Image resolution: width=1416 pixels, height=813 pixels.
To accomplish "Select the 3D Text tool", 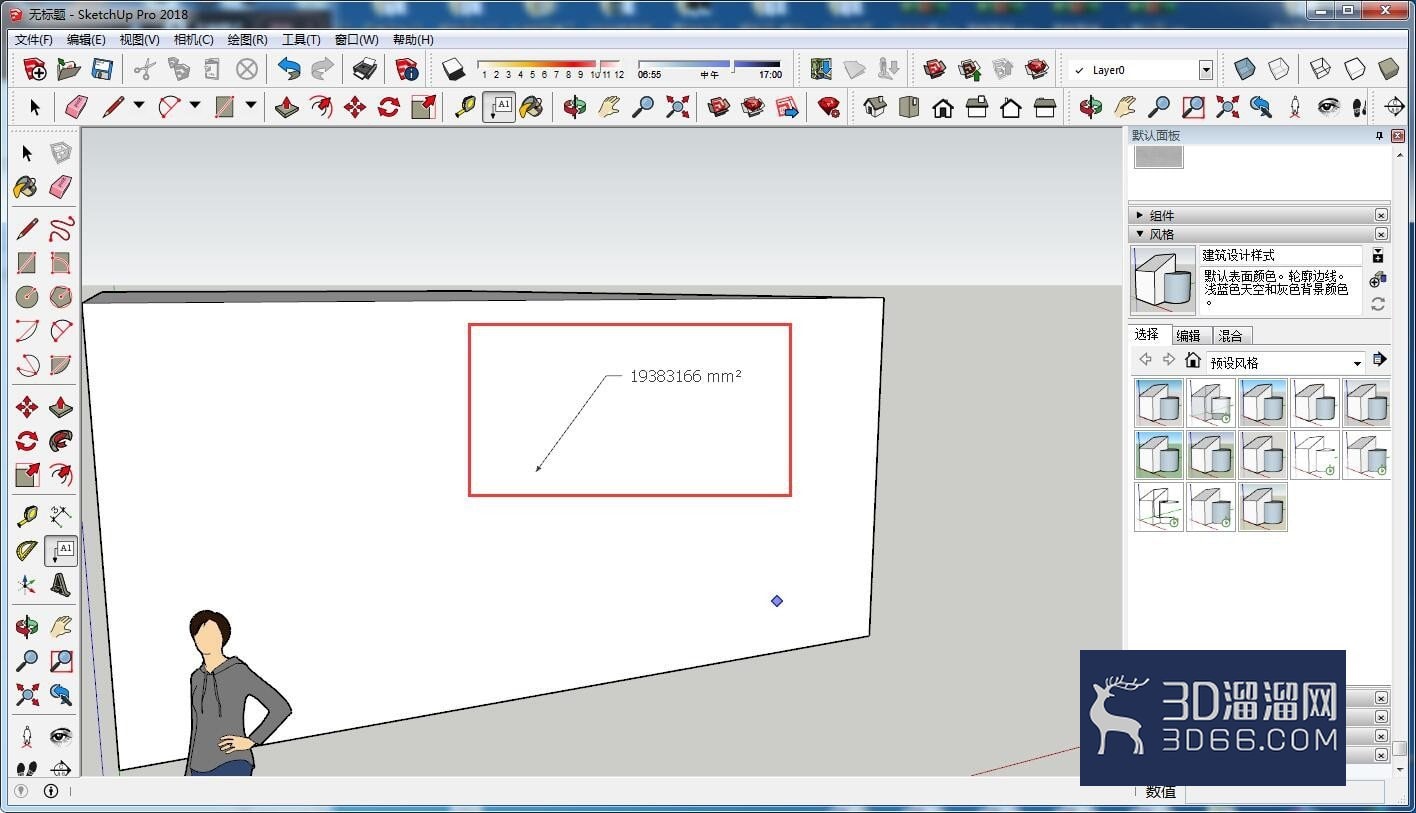I will (61, 585).
